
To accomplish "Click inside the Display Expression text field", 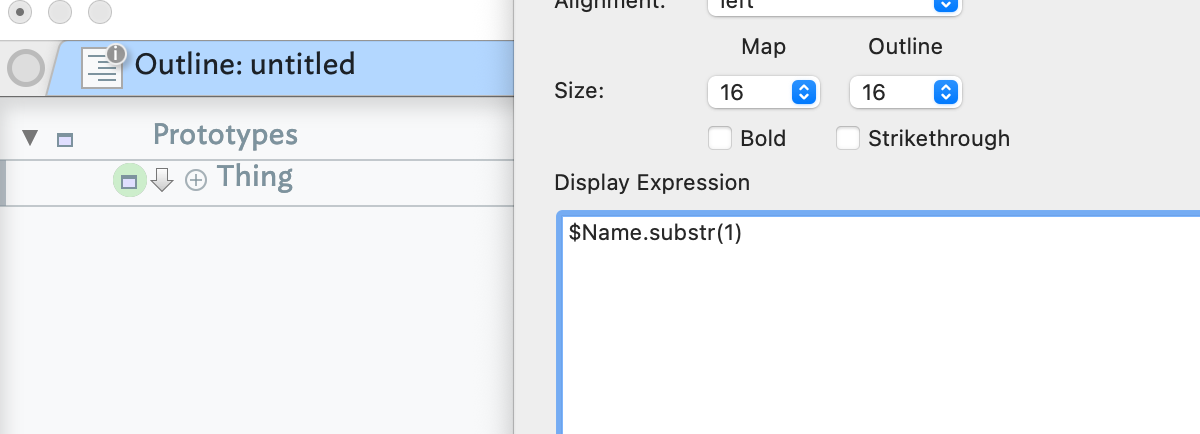I will tap(880, 320).
